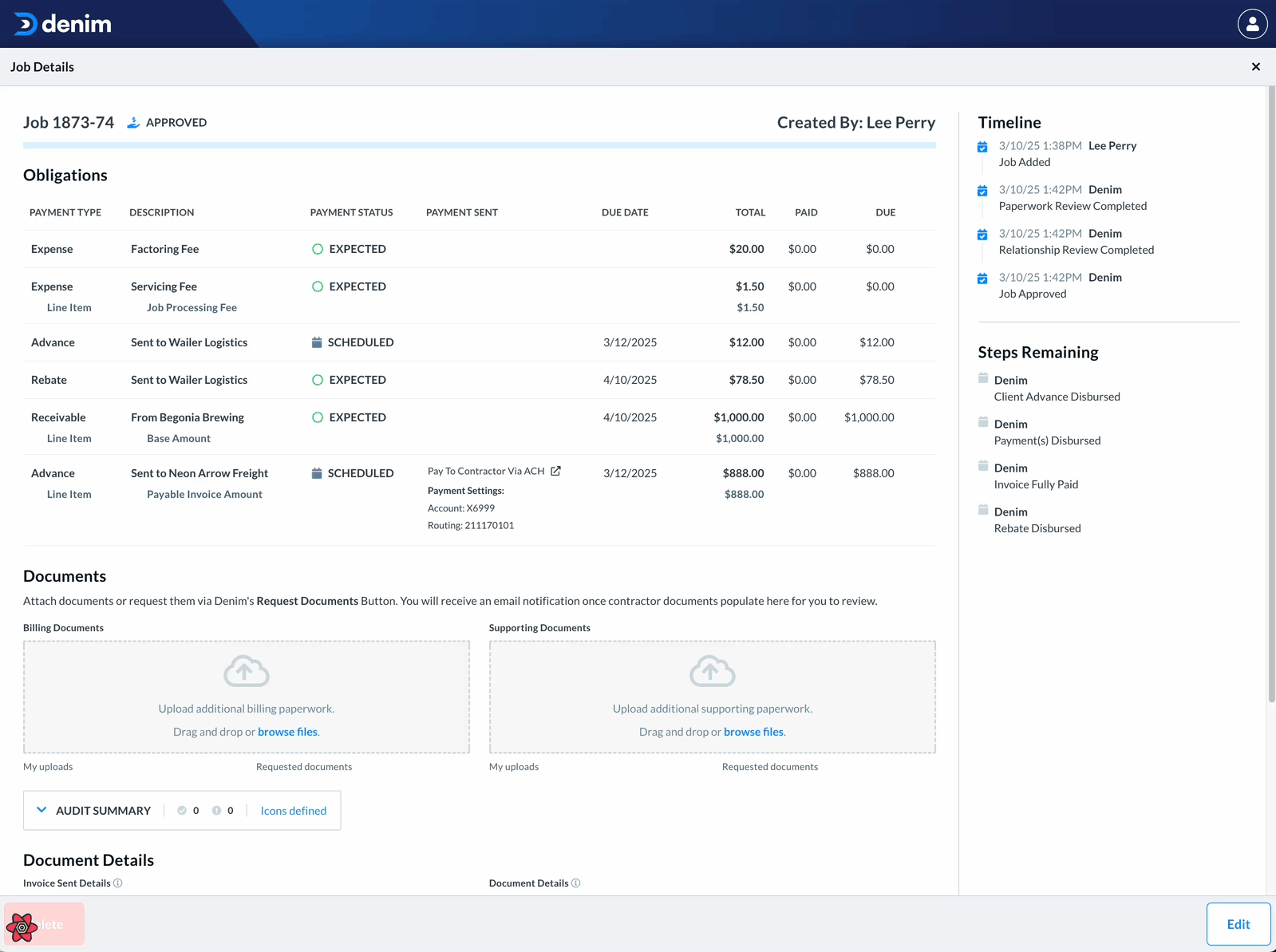Click audit summary warning count icon
Screen dimensions: 1276x952
pos(216,811)
